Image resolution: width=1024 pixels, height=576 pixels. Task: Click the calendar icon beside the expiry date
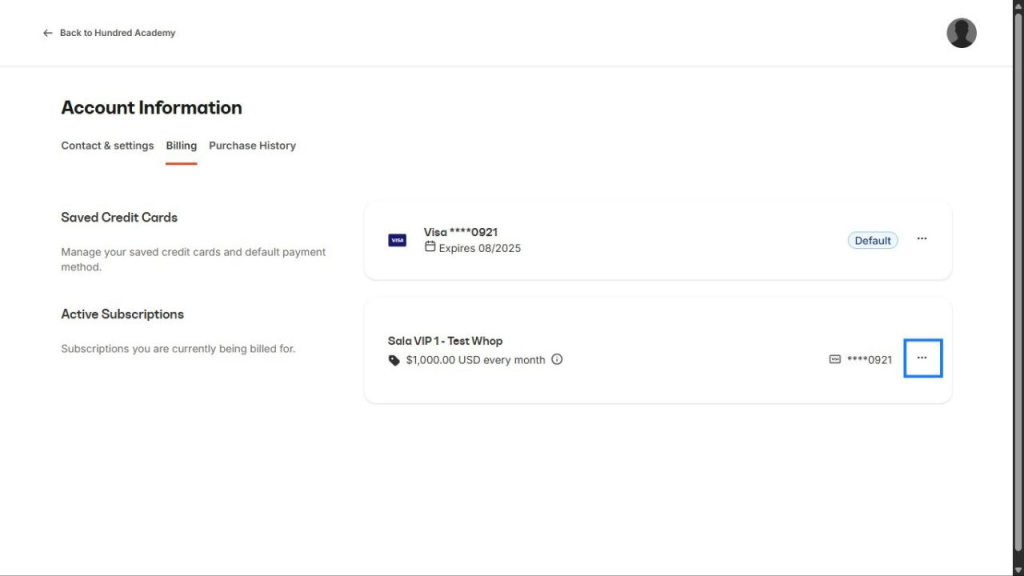[430, 247]
